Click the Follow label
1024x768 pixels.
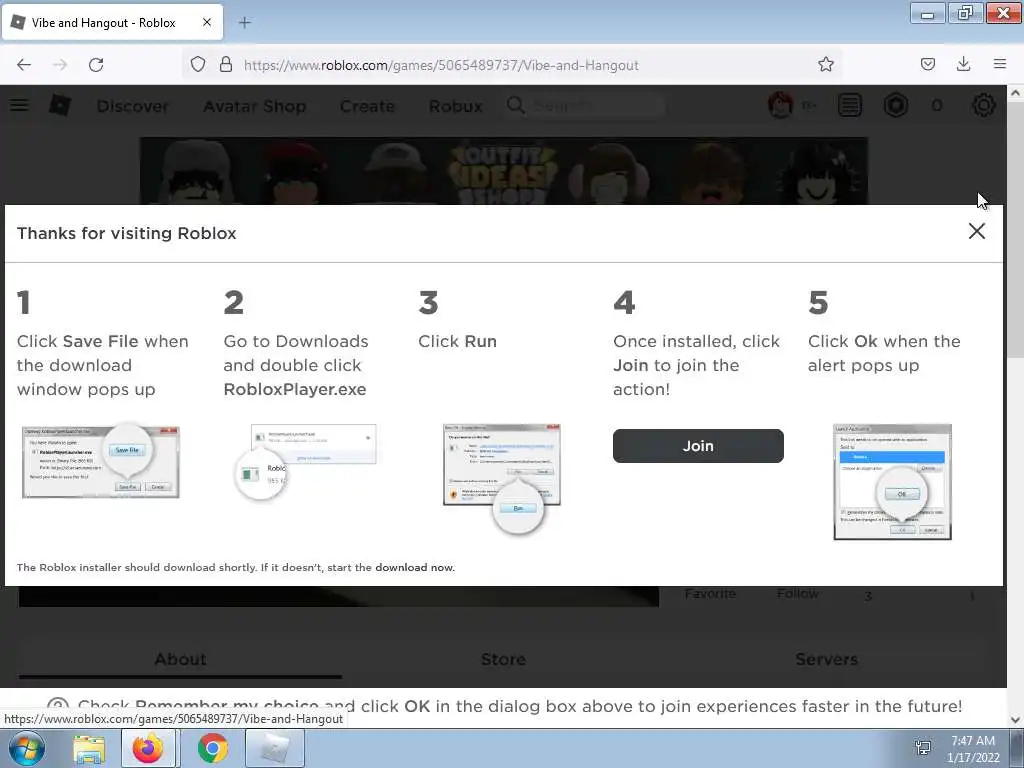pyautogui.click(x=797, y=594)
